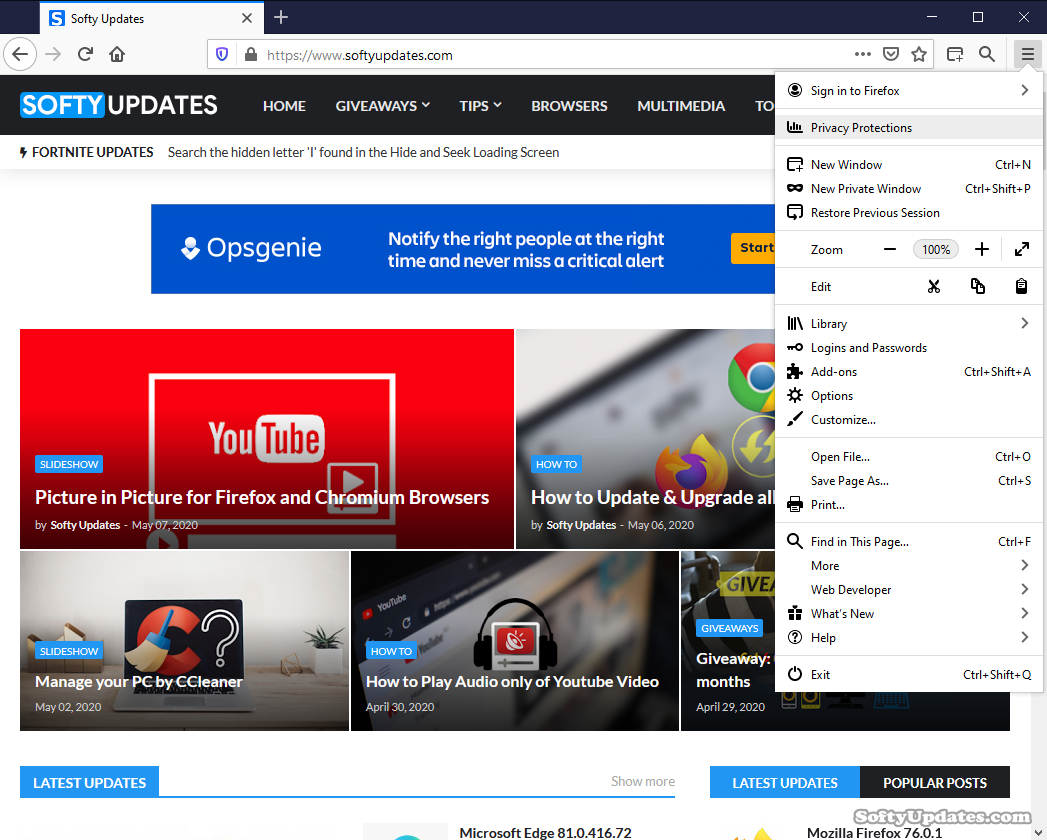Click the Copy icon in Edit row
1047x840 pixels.
978,286
